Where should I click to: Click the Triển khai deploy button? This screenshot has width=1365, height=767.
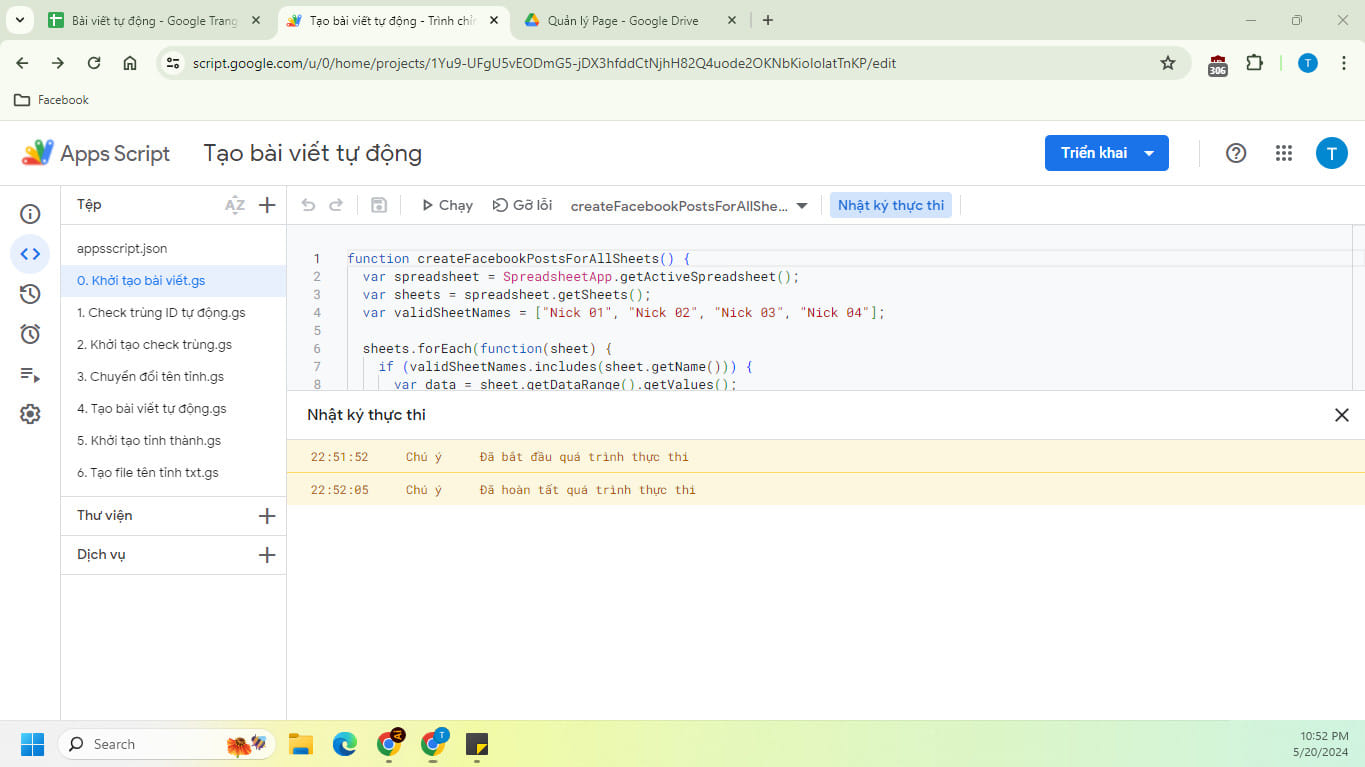coord(1094,153)
